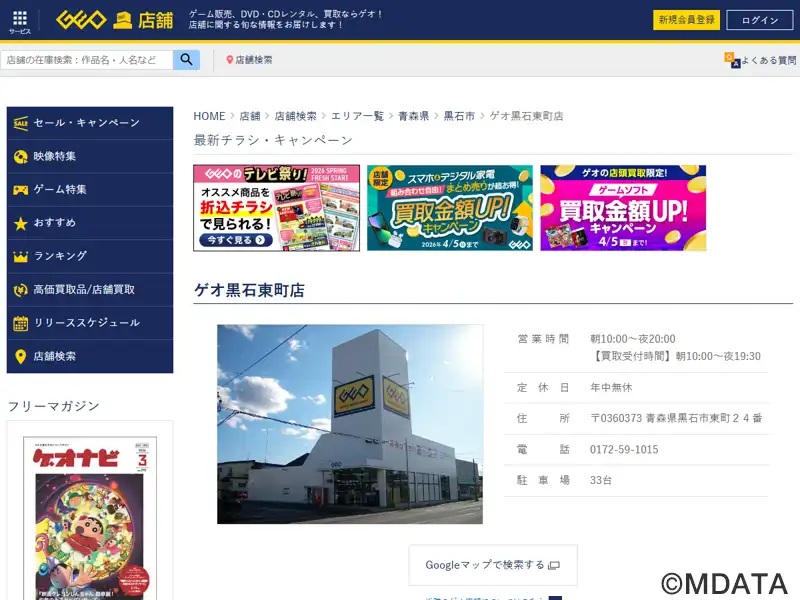Click the ログイン button
Screen dimensions: 800x600
(x=760, y=20)
